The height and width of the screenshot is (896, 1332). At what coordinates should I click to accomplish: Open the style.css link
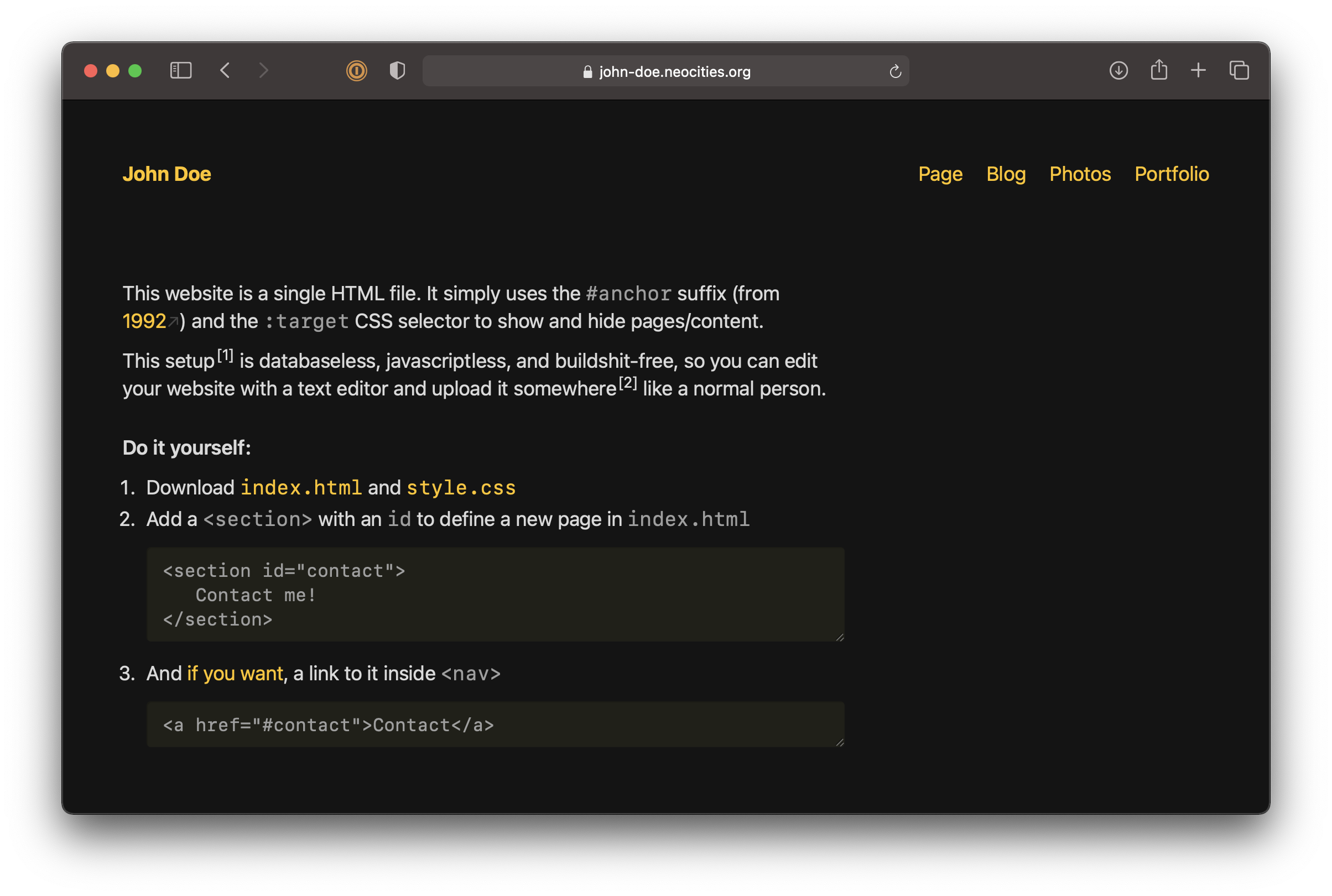[461, 487]
